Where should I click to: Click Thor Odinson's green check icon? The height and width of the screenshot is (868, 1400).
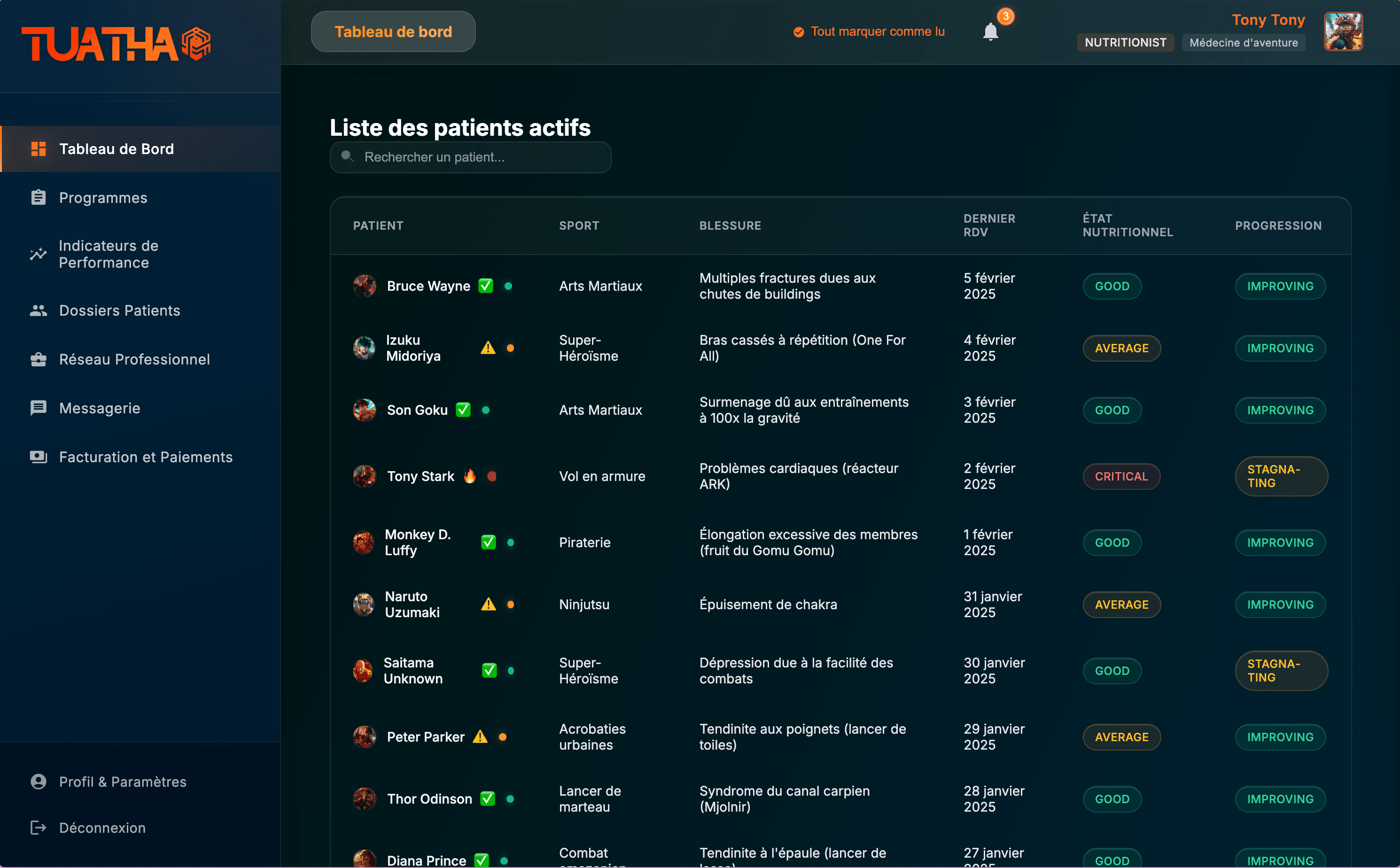click(x=488, y=798)
